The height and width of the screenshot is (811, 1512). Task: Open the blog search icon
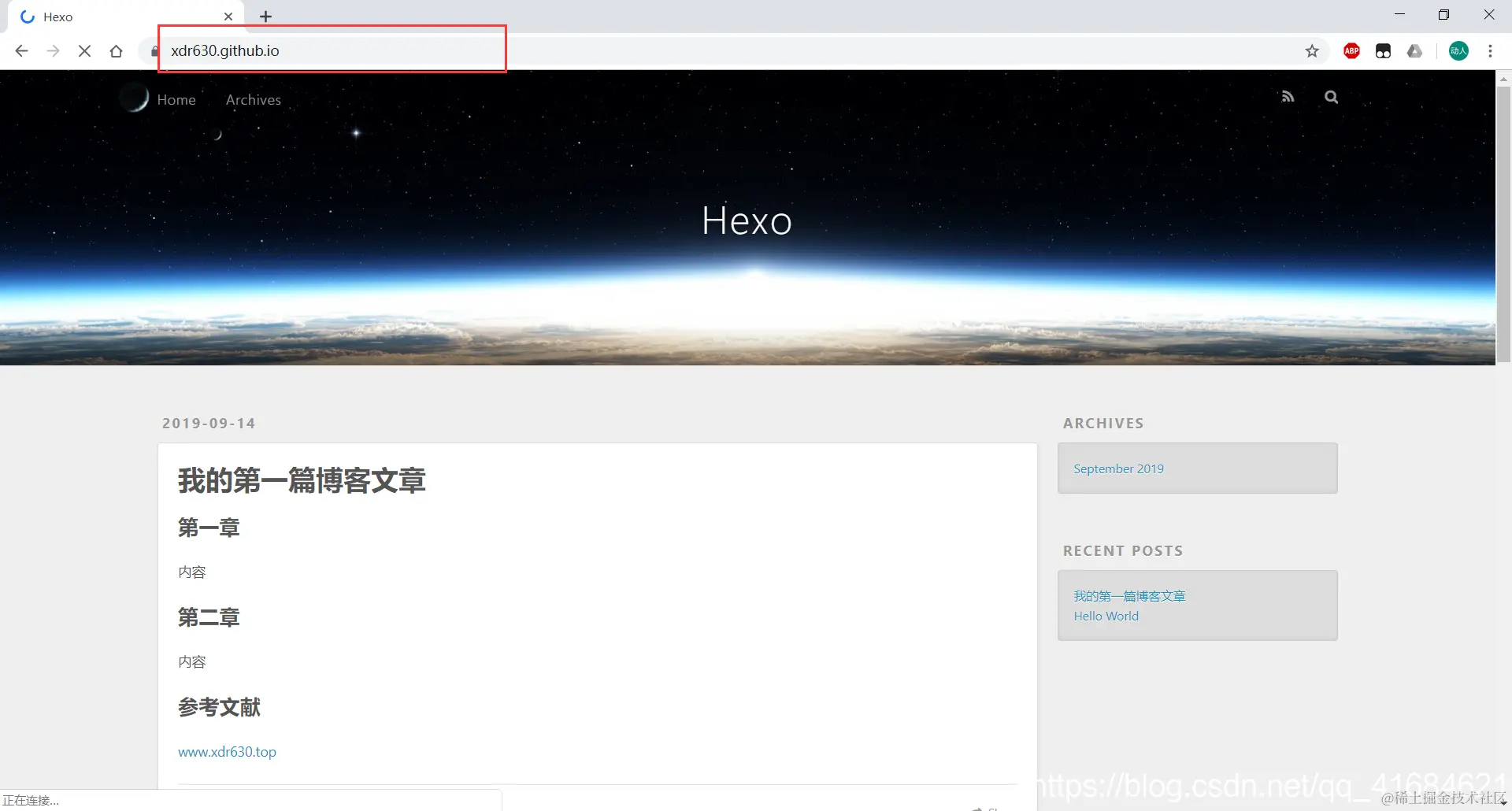(x=1331, y=97)
